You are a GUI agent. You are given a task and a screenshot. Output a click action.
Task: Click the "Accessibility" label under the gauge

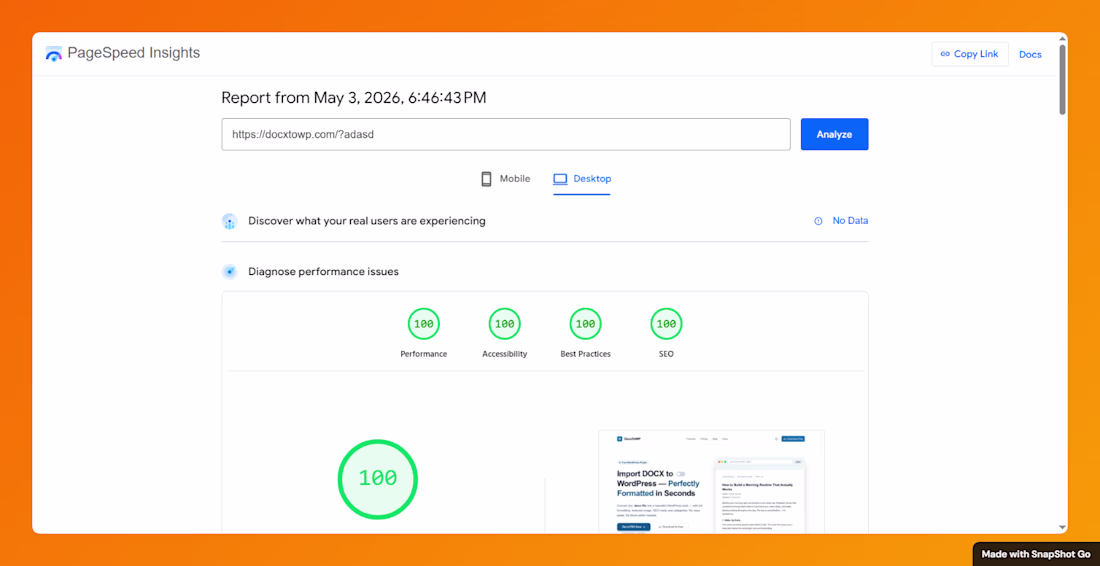pyautogui.click(x=504, y=354)
